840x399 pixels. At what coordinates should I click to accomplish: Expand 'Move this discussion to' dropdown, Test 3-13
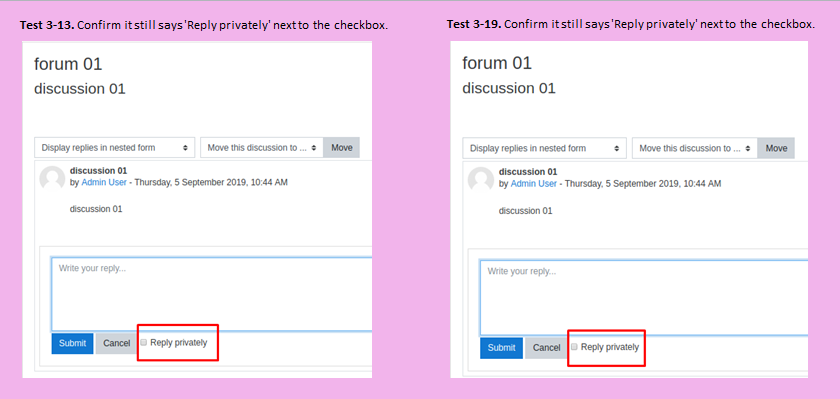coord(262,148)
